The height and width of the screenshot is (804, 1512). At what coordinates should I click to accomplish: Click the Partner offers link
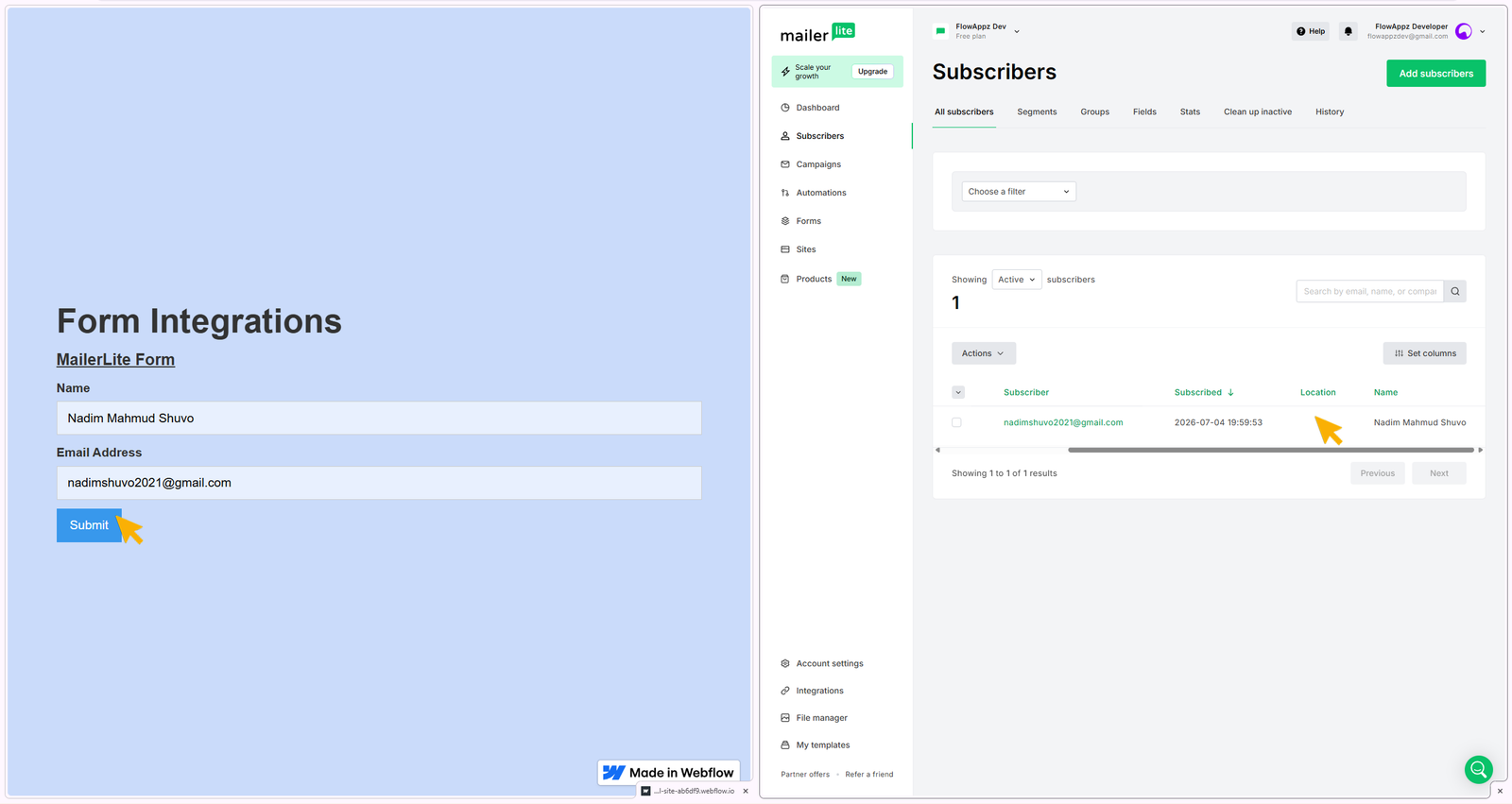point(805,775)
